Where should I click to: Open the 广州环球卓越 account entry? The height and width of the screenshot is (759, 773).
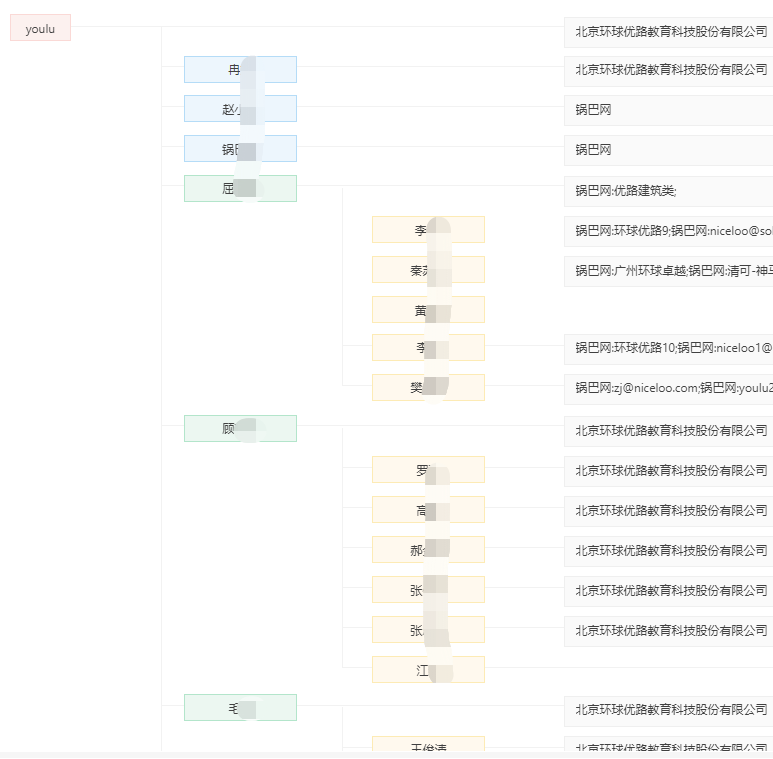tap(667, 271)
